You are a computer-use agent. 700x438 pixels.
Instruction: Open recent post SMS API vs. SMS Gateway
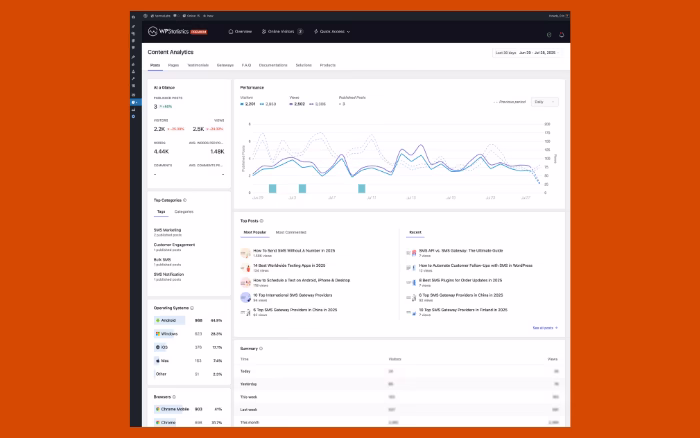tap(461, 250)
